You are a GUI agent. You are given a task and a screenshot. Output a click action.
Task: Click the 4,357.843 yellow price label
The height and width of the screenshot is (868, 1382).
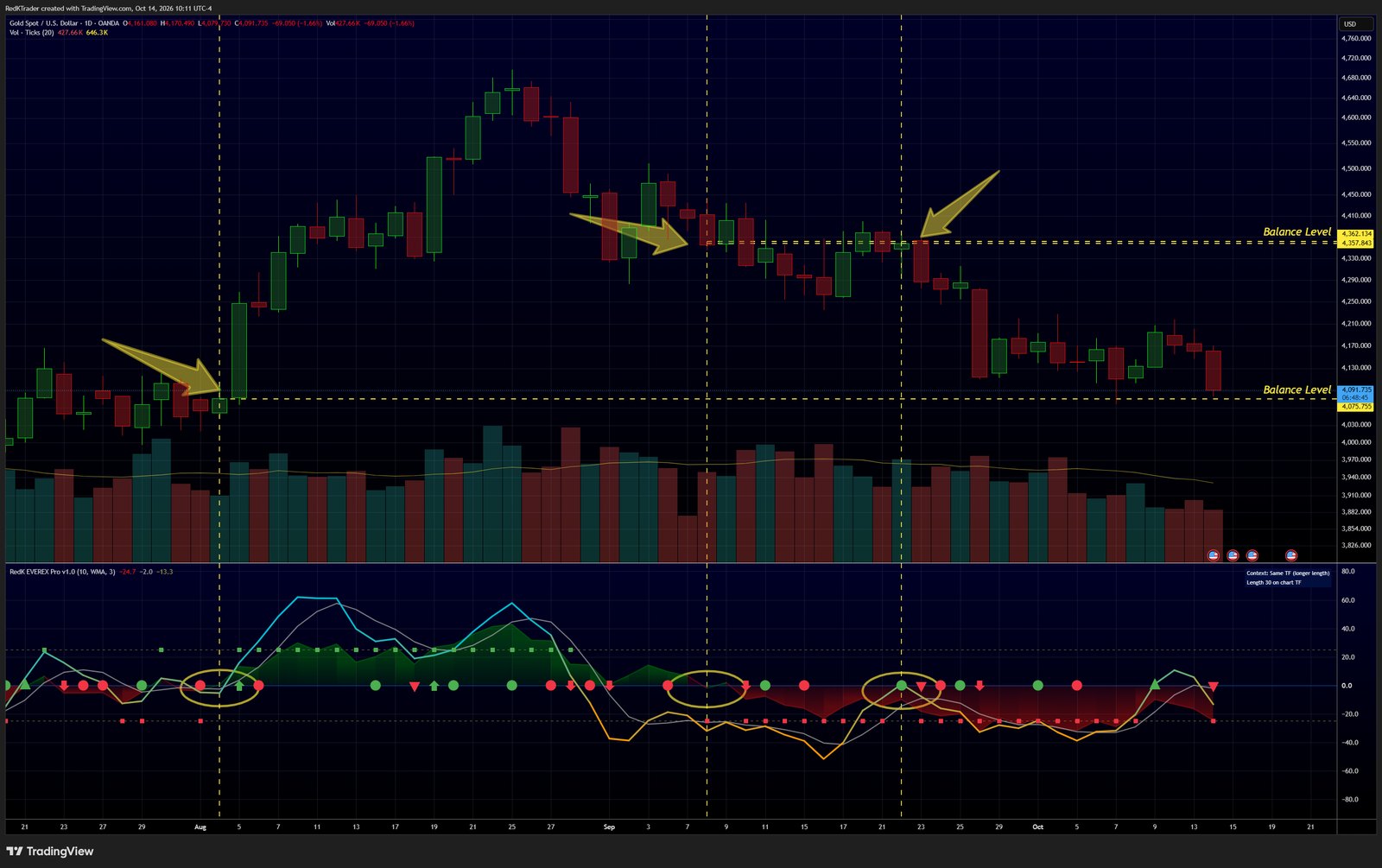click(x=1355, y=243)
